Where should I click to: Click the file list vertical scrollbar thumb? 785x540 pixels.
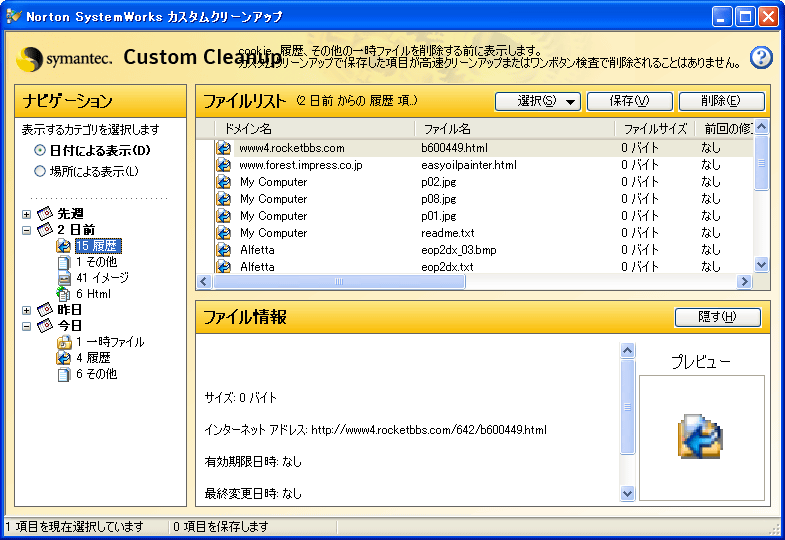click(x=761, y=163)
